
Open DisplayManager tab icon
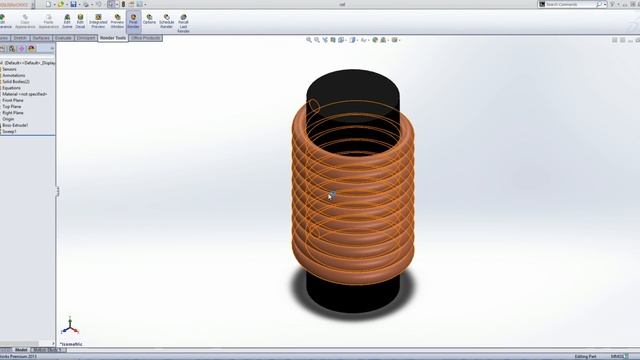[32, 49]
